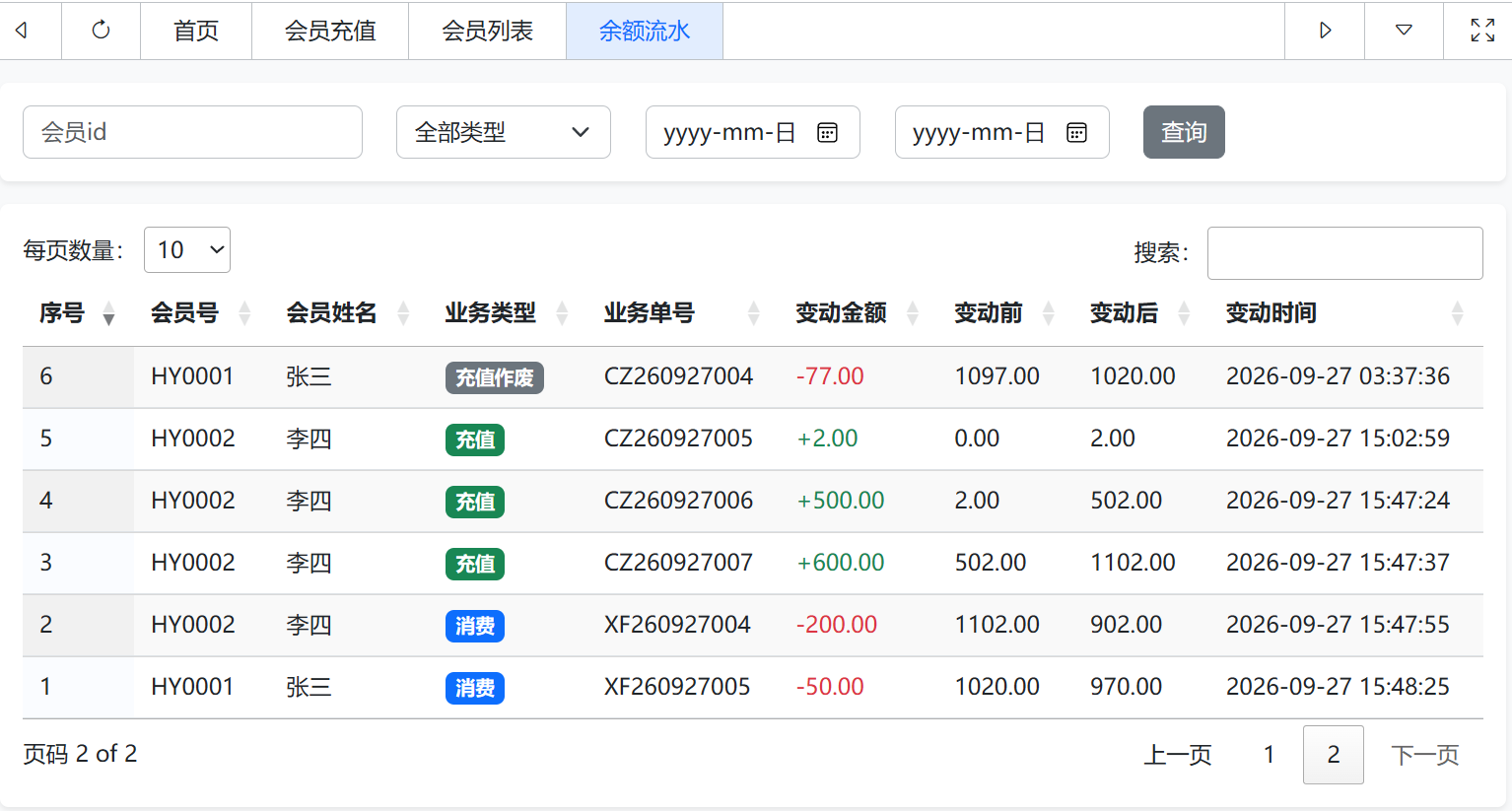
Task: Click the 充值作废 badge in row 6
Action: pos(495,377)
